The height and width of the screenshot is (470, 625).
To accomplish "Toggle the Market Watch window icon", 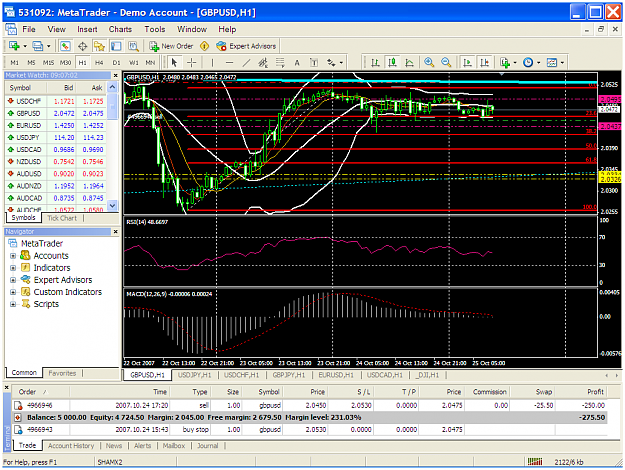I will click(x=65, y=46).
